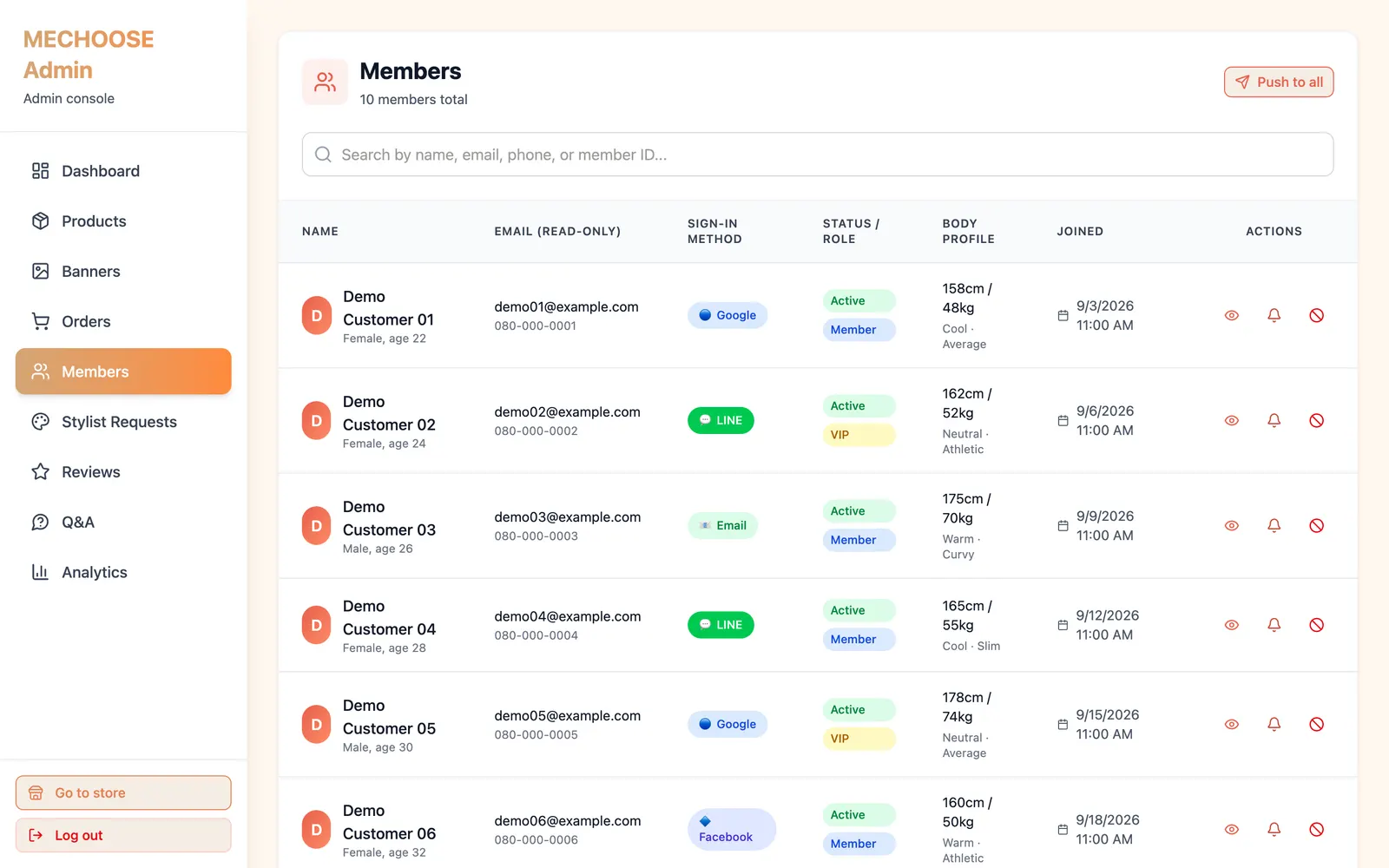The height and width of the screenshot is (868, 1389).
Task: Click MECHOOSE Admin logo text
Action: click(x=89, y=55)
